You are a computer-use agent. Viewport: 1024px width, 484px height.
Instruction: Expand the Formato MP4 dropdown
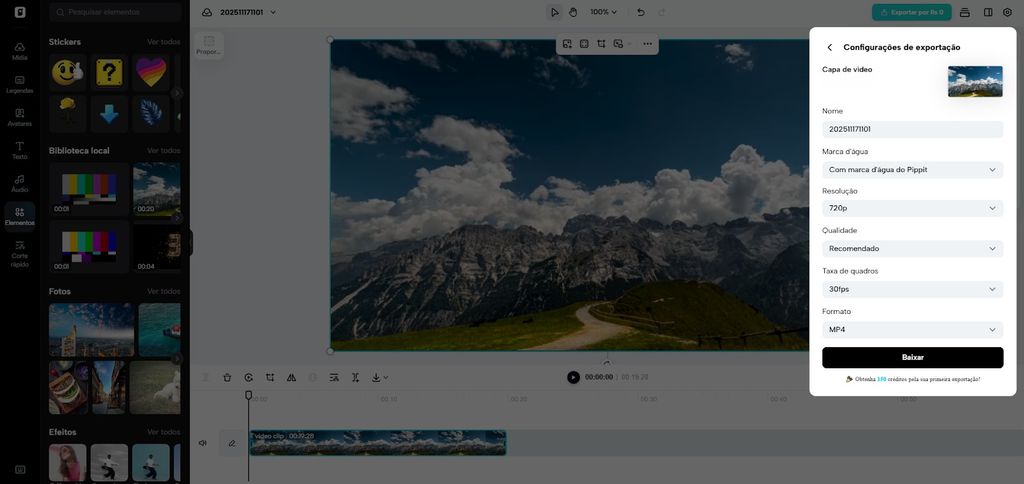[912, 329]
